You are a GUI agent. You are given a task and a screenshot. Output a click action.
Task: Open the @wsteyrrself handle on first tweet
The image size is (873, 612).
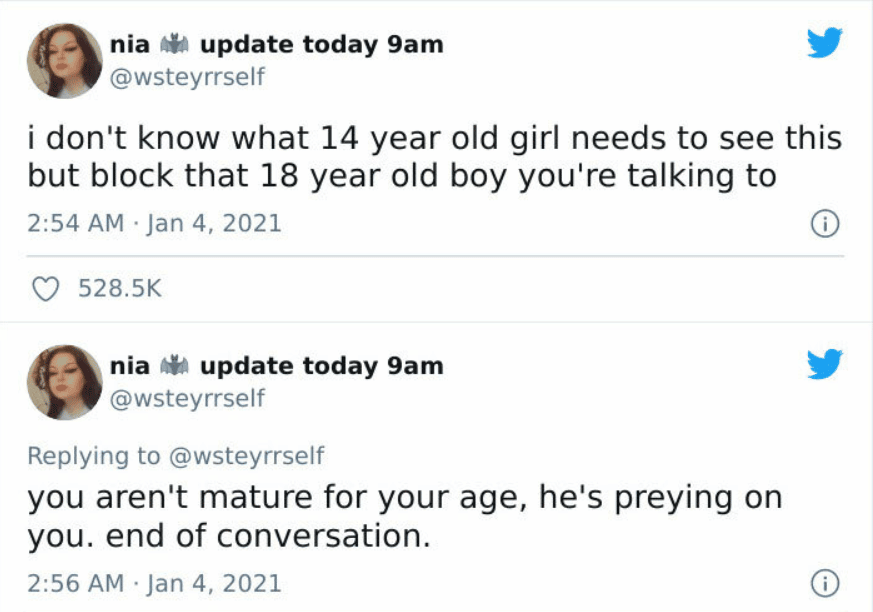187,77
